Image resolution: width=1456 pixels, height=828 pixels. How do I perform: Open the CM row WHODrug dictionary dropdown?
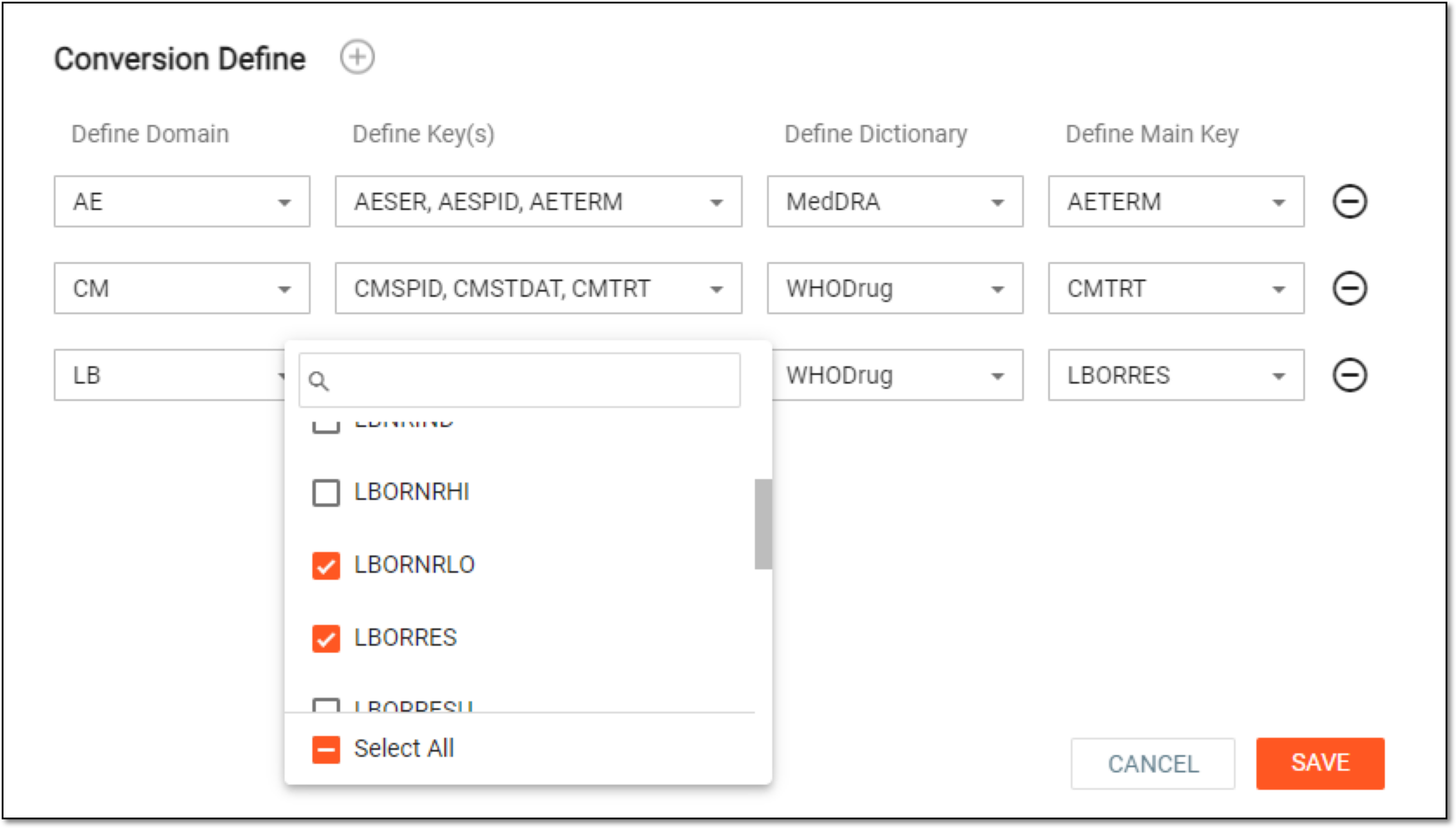click(x=895, y=288)
